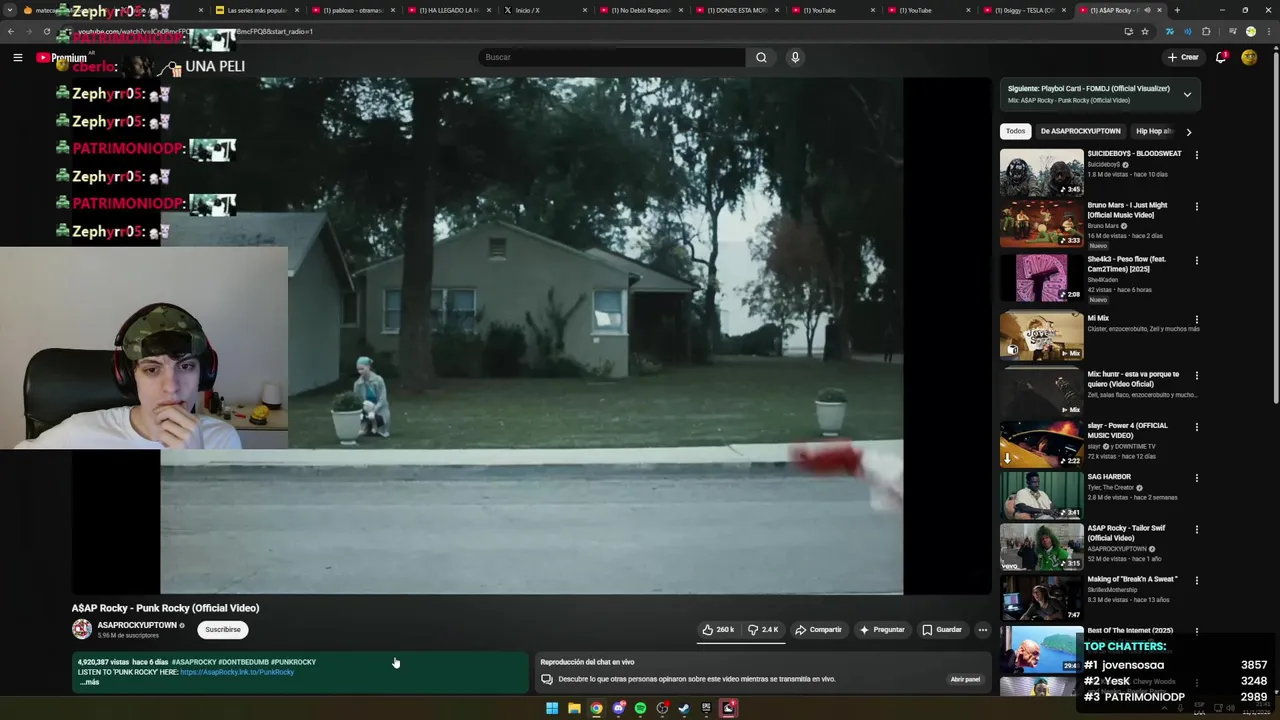
Task: Open the Tyler, The Creator channel name
Action: (x=1110, y=488)
